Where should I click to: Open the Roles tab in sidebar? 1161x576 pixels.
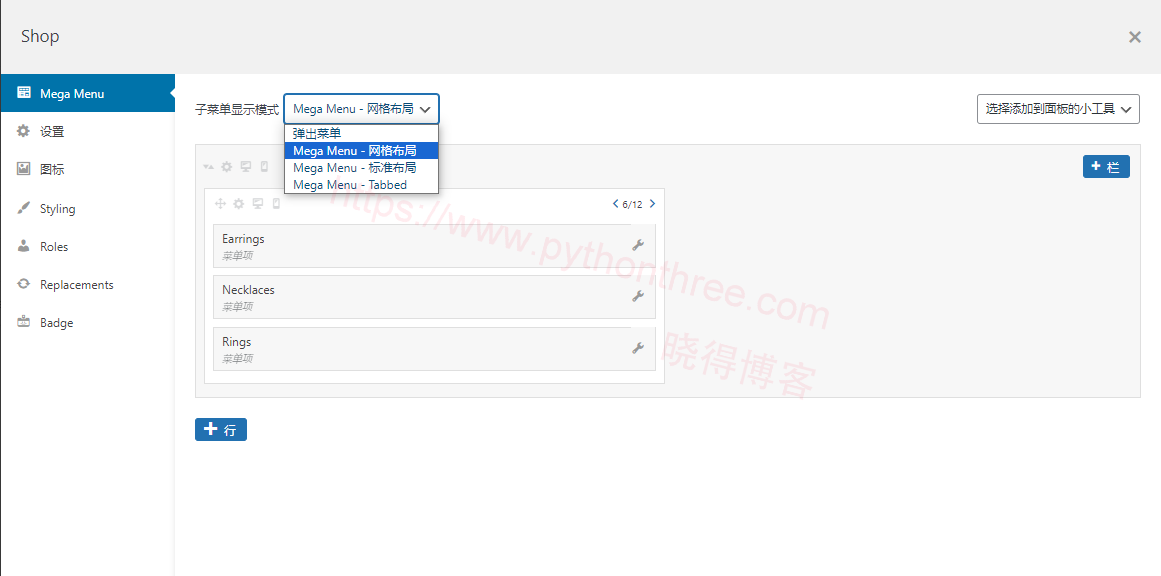pos(54,247)
